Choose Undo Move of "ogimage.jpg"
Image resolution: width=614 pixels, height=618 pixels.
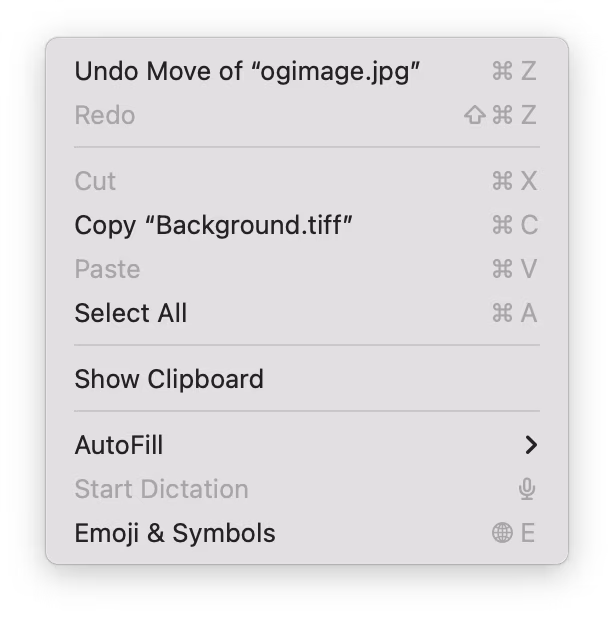pos(307,71)
